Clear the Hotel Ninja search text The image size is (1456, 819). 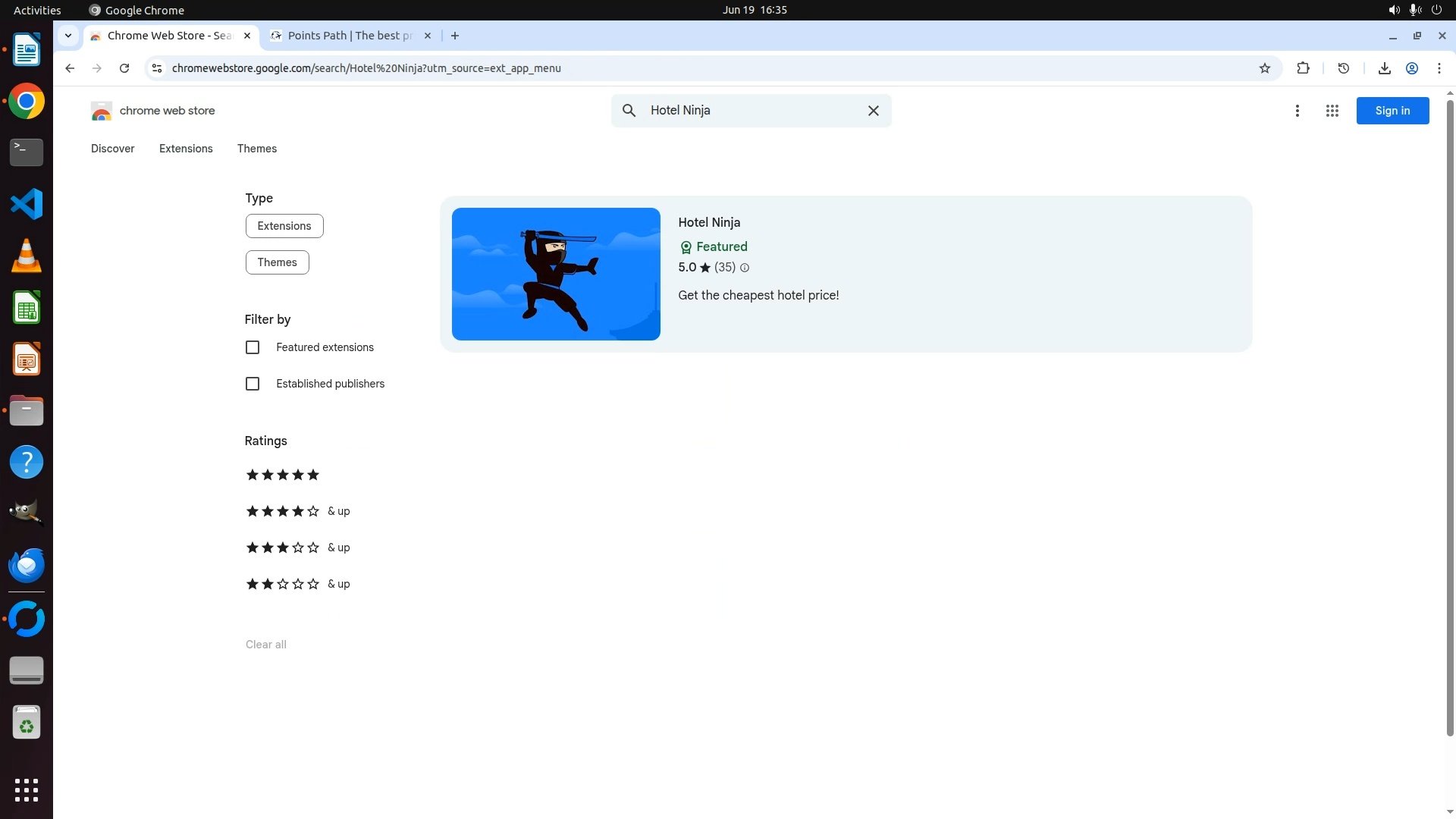873,111
